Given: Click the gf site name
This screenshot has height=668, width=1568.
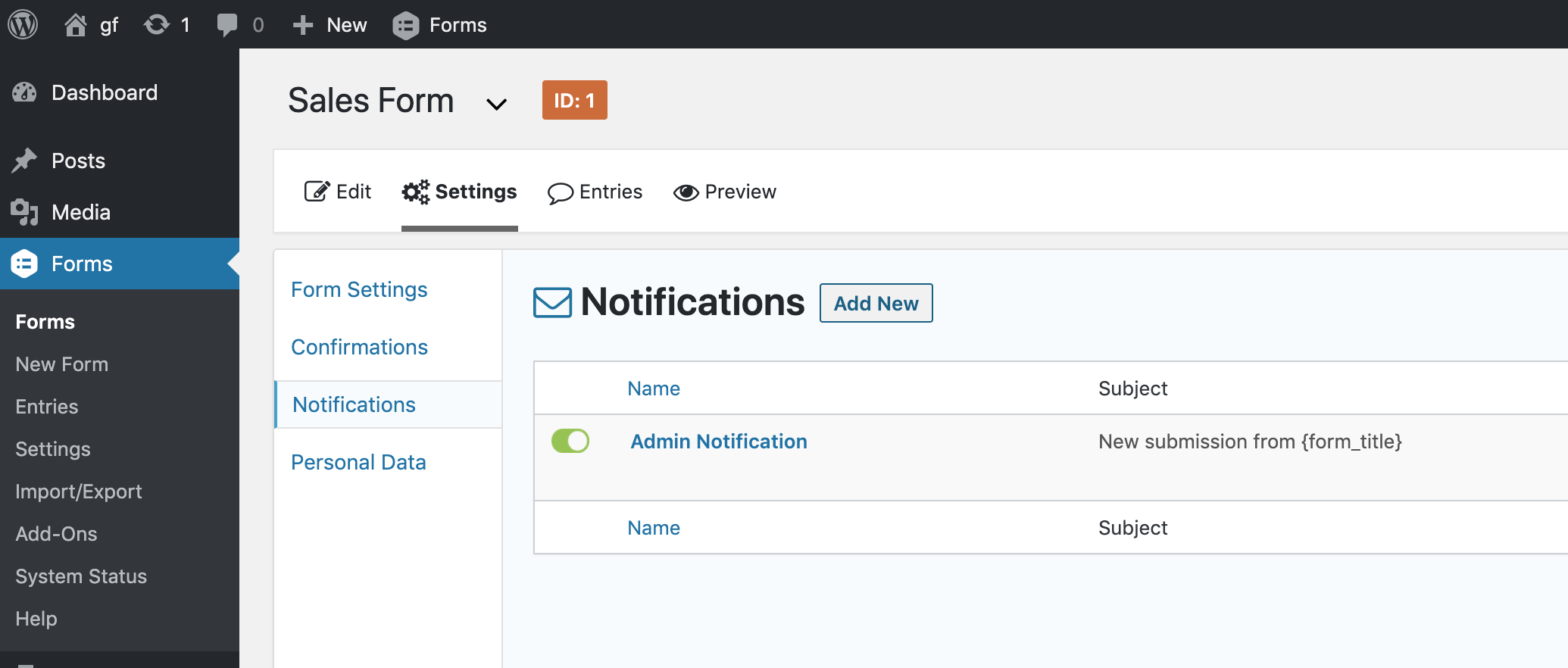Looking at the screenshot, I should [109, 26].
